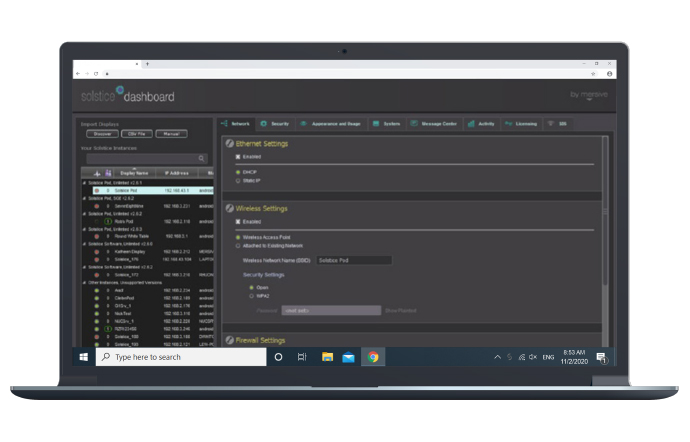Screen dimensions: 690x442
Task: Click the circled count icon for RZR23456
Action: coord(108,329)
